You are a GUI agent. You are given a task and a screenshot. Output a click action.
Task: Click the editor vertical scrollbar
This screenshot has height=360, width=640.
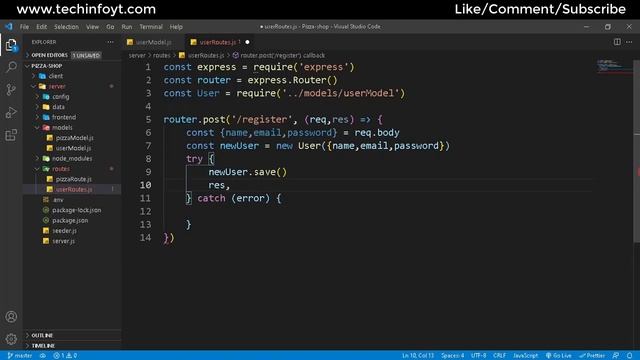tap(636, 151)
